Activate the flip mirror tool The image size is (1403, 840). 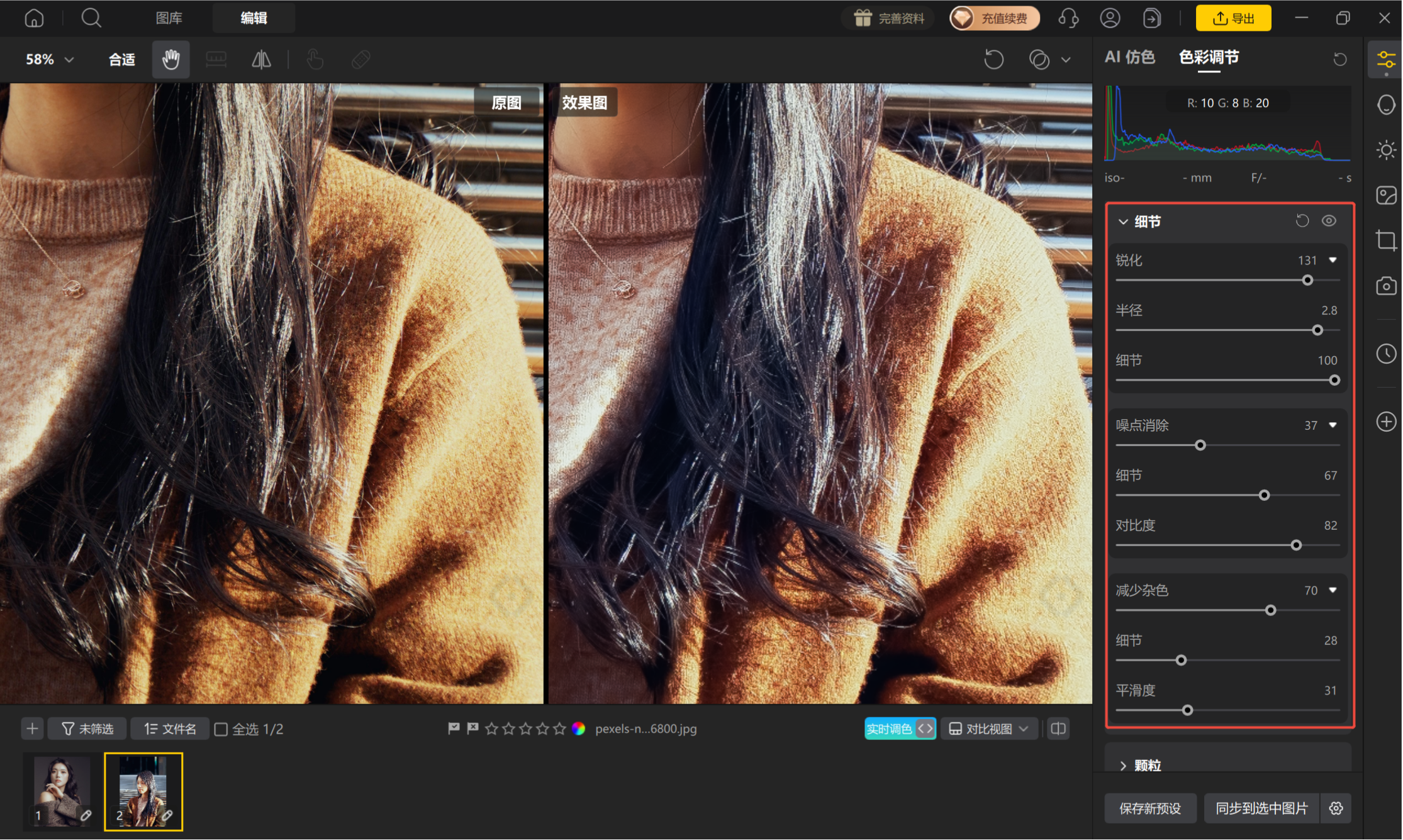point(261,60)
